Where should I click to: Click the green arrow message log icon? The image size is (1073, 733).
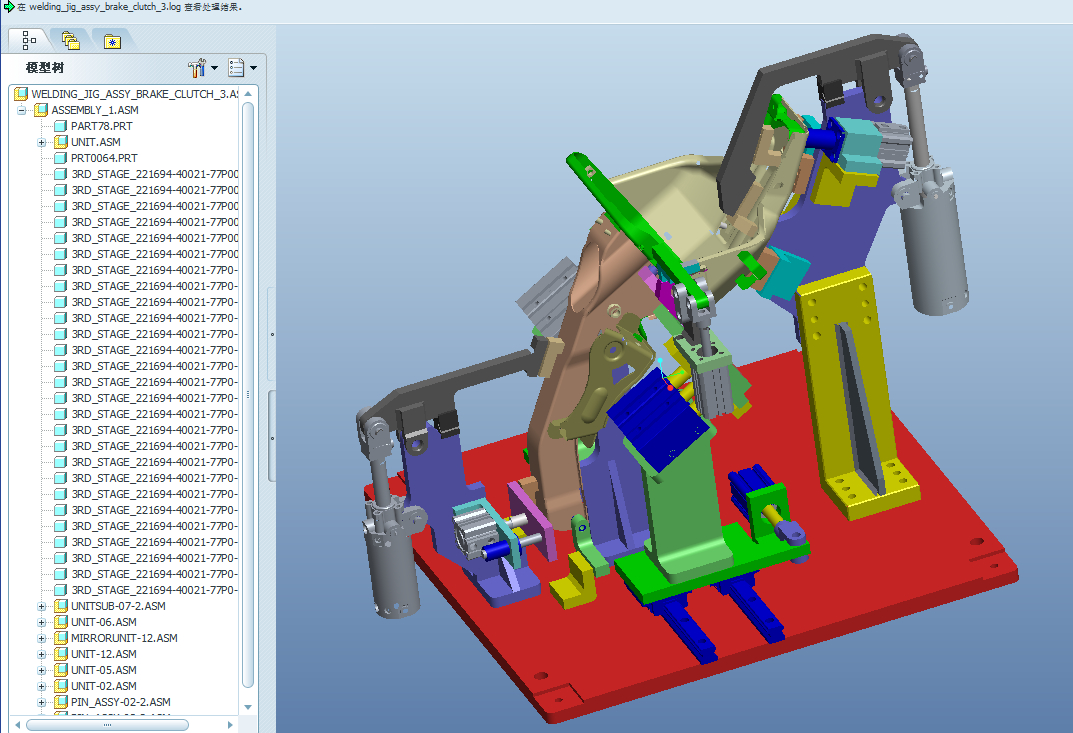[x=8, y=6]
